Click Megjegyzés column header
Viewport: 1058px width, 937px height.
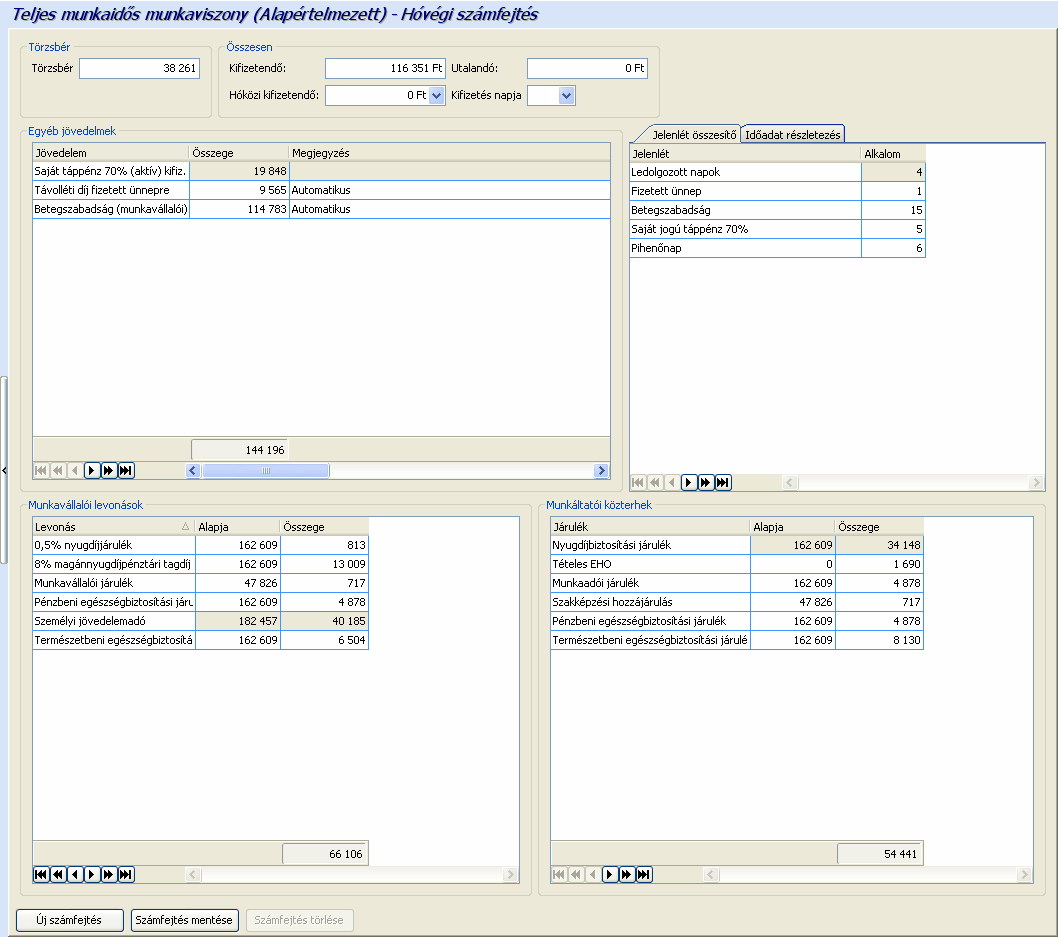pyautogui.click(x=449, y=153)
